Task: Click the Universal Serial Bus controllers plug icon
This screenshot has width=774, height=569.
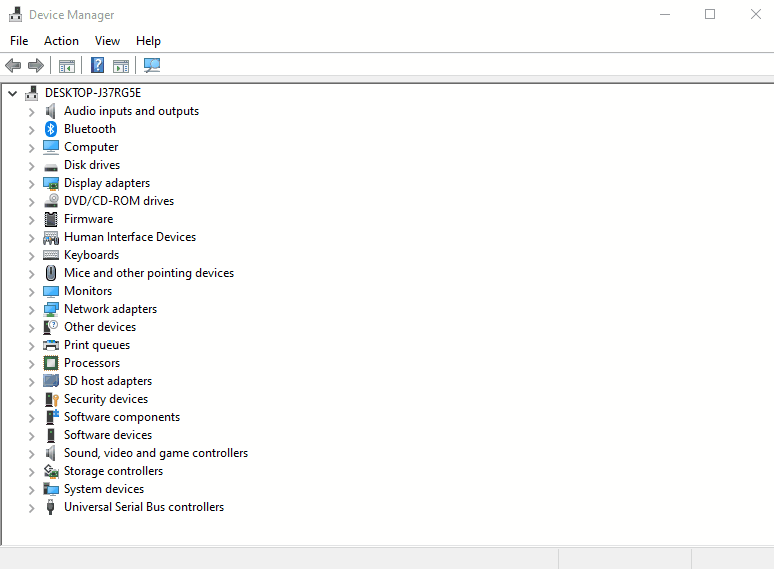Action: point(50,507)
